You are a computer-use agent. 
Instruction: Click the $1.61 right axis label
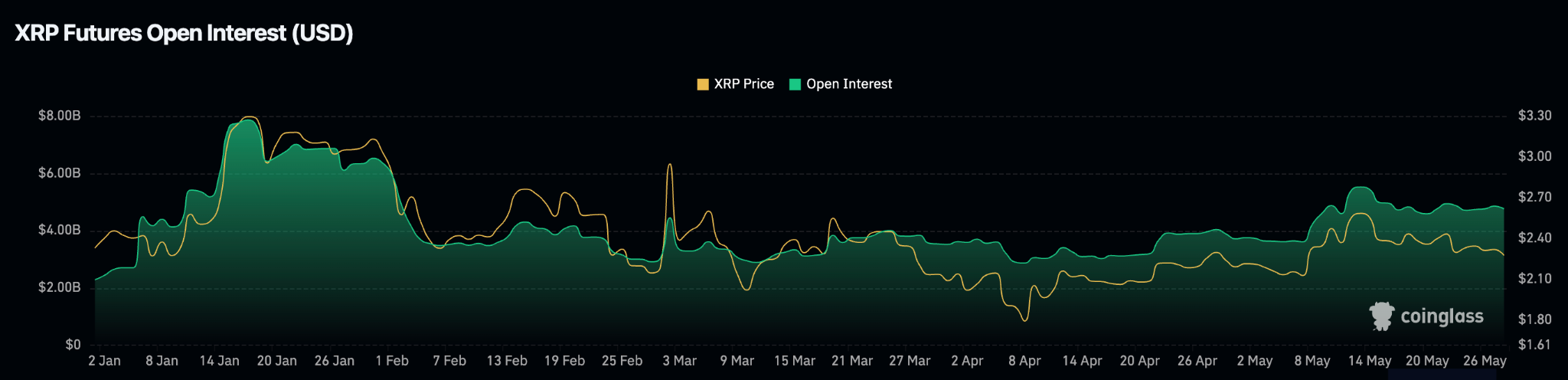tap(1535, 345)
